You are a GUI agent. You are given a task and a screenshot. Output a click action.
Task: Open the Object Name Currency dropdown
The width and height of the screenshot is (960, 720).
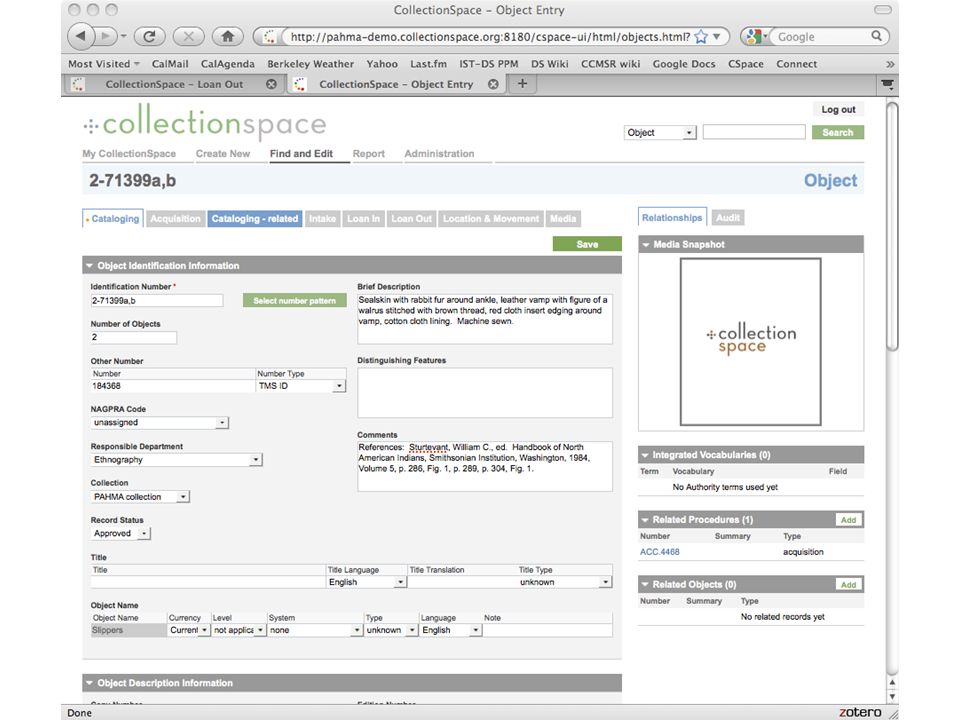189,630
